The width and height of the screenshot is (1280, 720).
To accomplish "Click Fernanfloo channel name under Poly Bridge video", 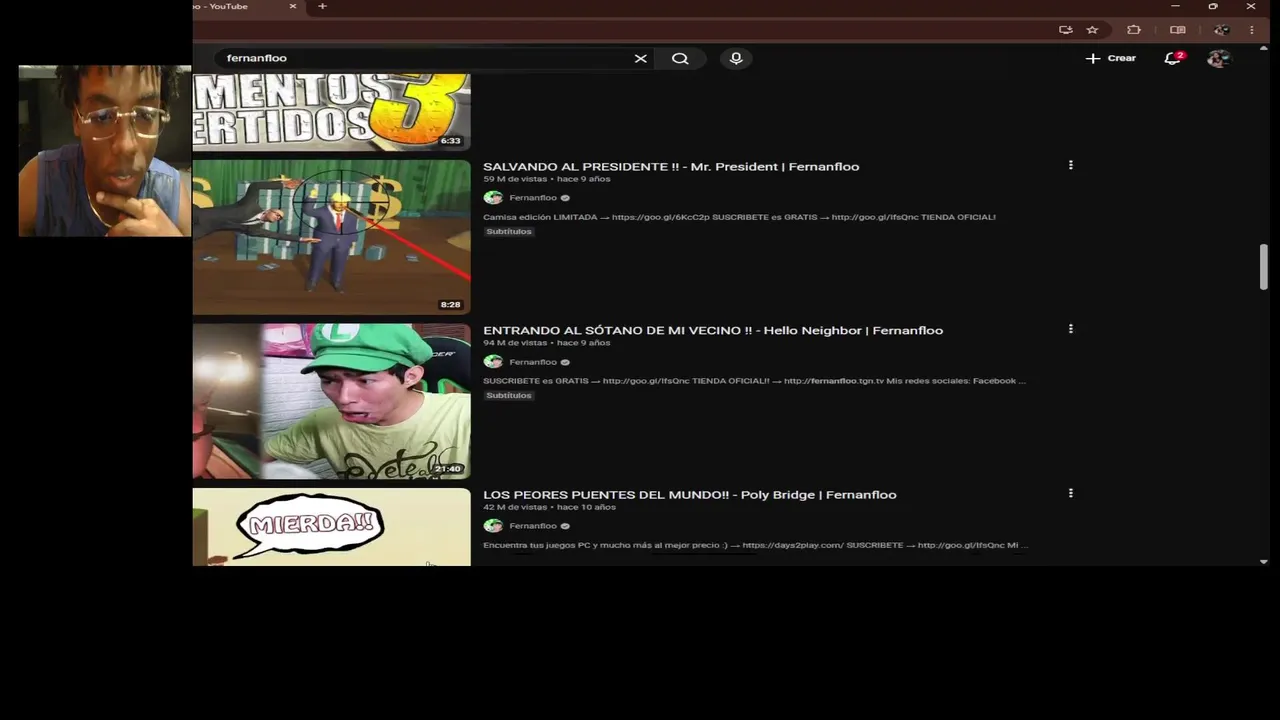I will [533, 526].
